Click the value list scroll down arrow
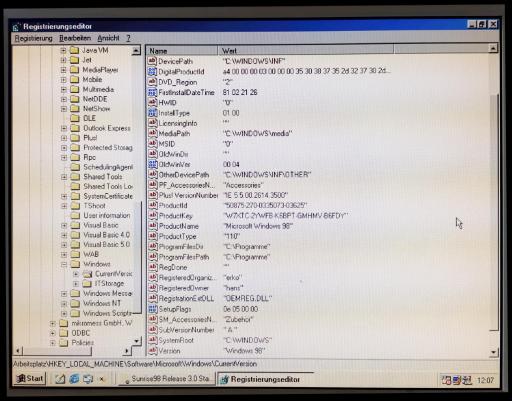 pyautogui.click(x=494, y=352)
